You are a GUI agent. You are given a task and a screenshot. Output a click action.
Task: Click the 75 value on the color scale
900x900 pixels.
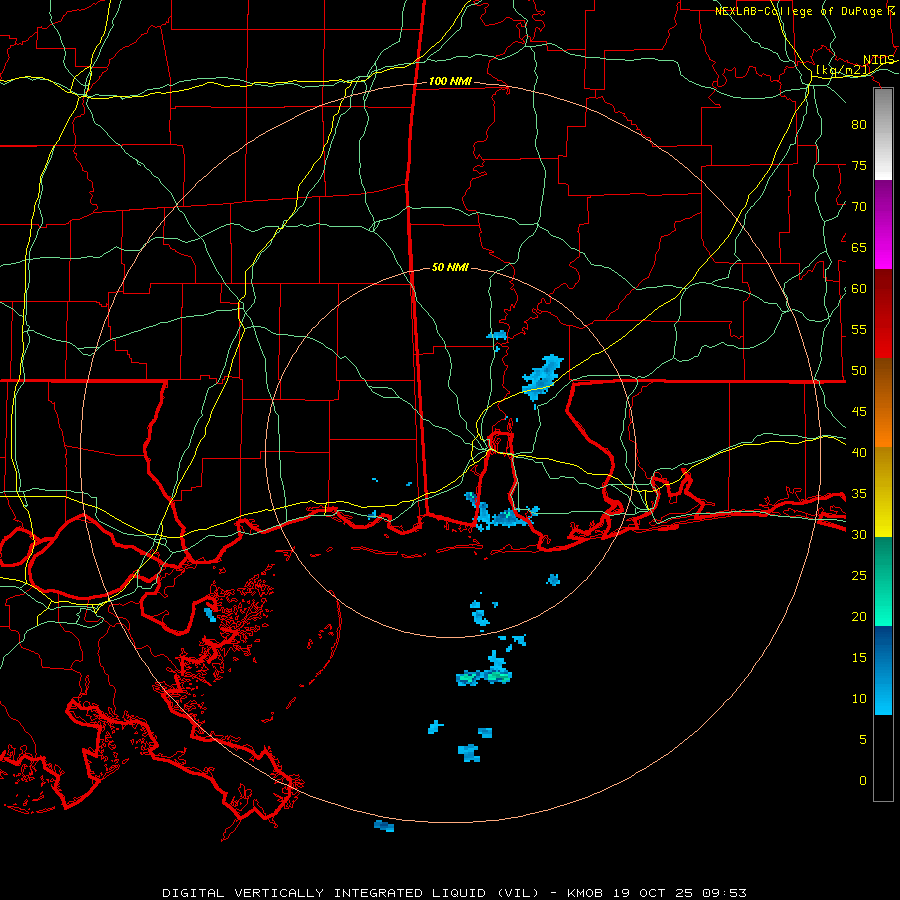coord(859,165)
